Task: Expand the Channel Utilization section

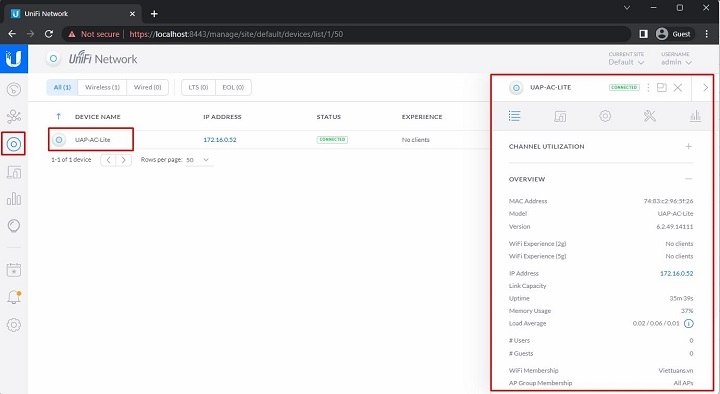Action: point(688,146)
